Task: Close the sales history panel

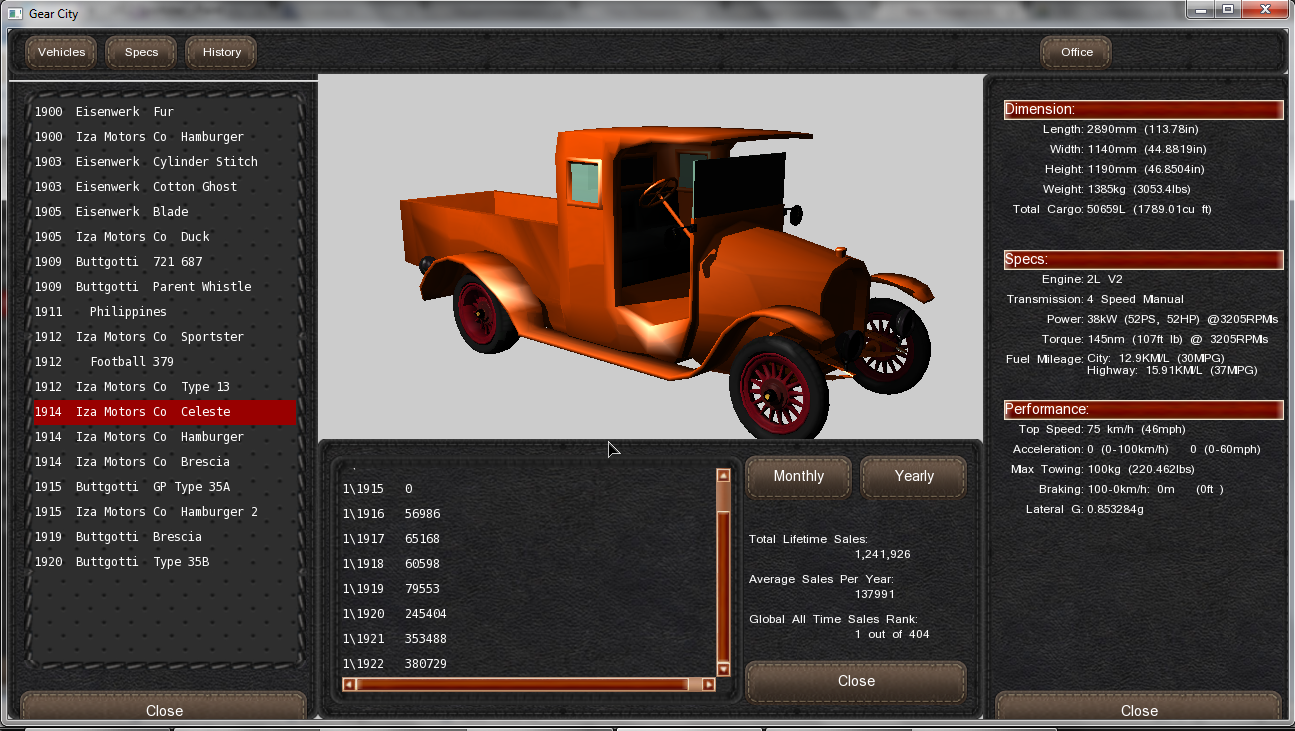Action: [x=856, y=681]
